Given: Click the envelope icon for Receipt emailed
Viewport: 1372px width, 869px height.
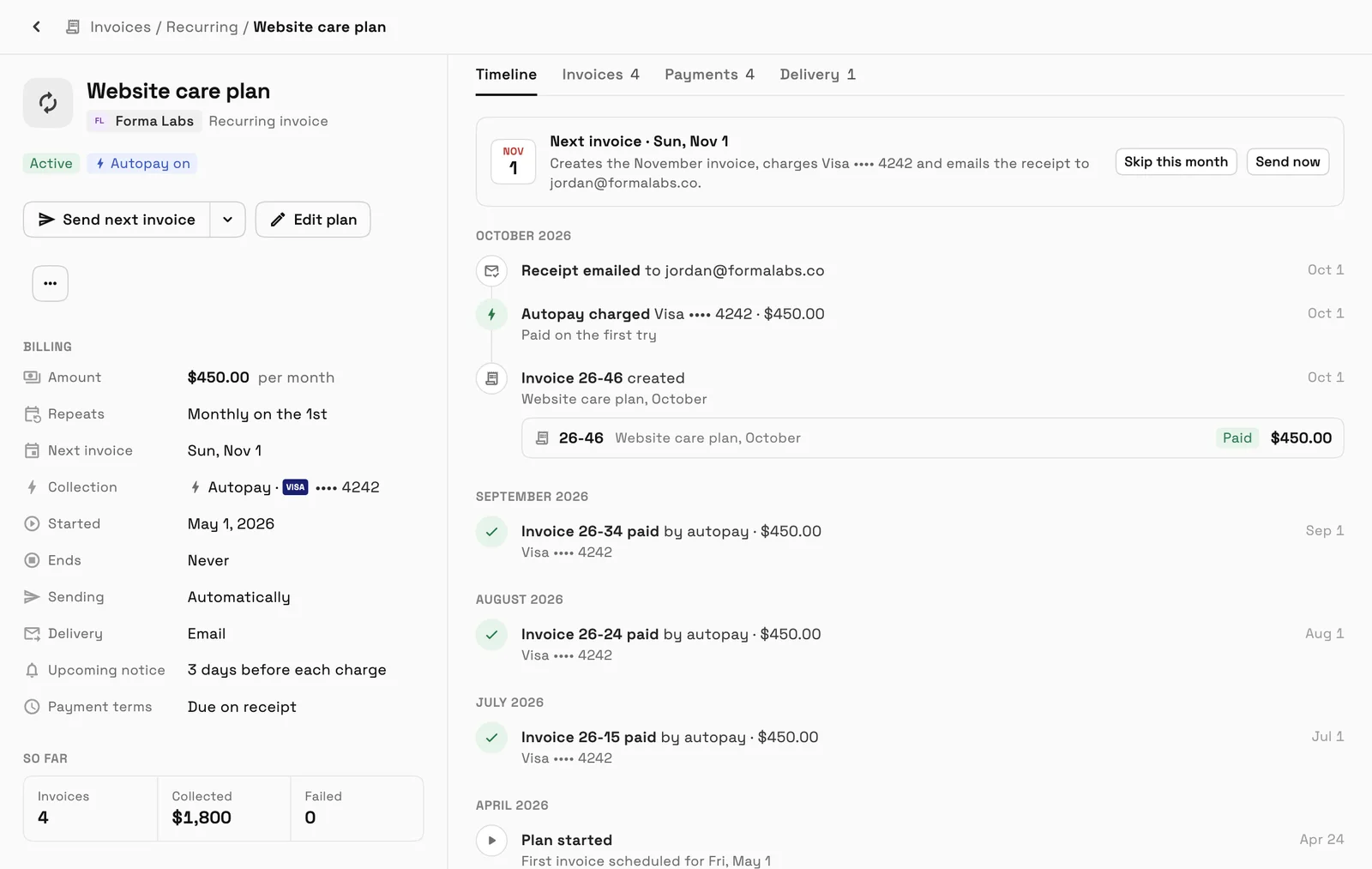Looking at the screenshot, I should point(491,271).
